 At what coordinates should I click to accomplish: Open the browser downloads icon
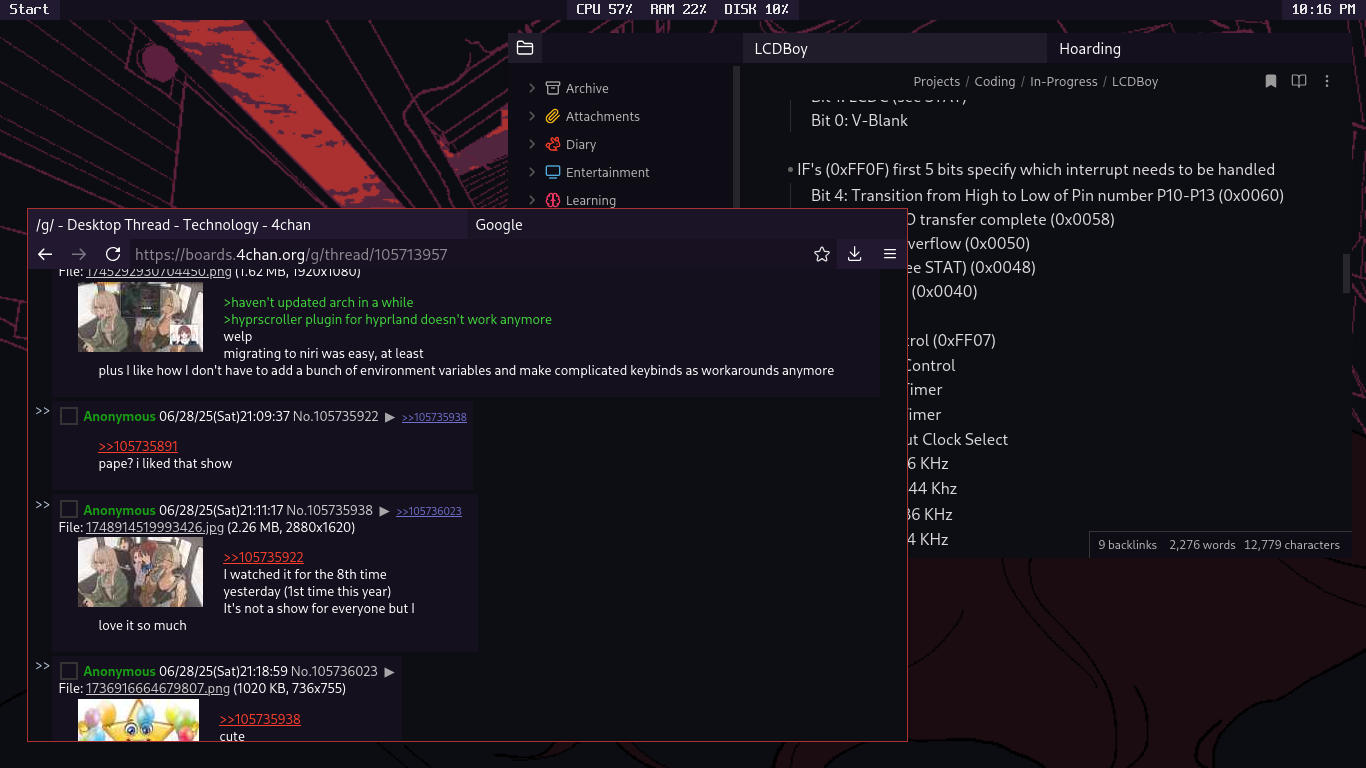(855, 254)
